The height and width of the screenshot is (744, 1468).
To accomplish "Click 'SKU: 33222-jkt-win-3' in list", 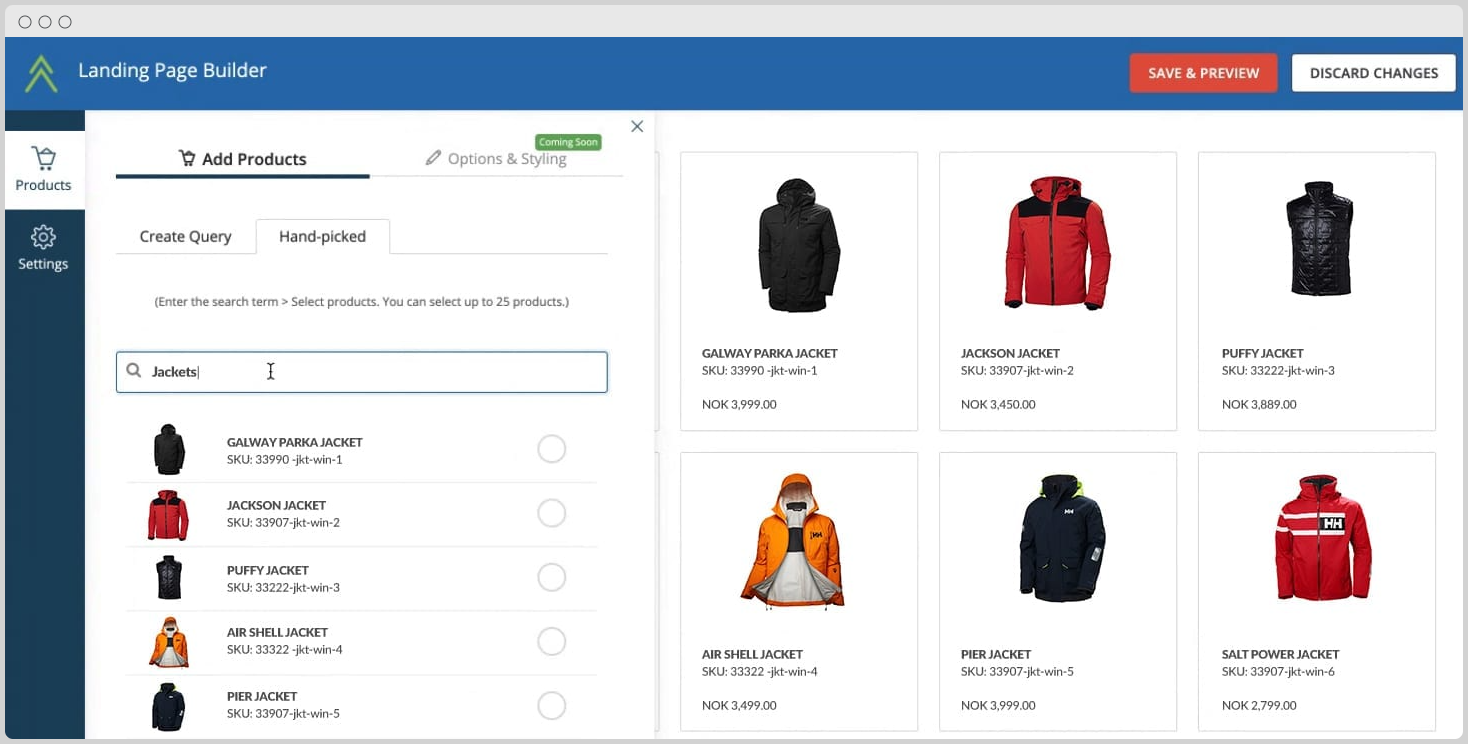I will [283, 588].
